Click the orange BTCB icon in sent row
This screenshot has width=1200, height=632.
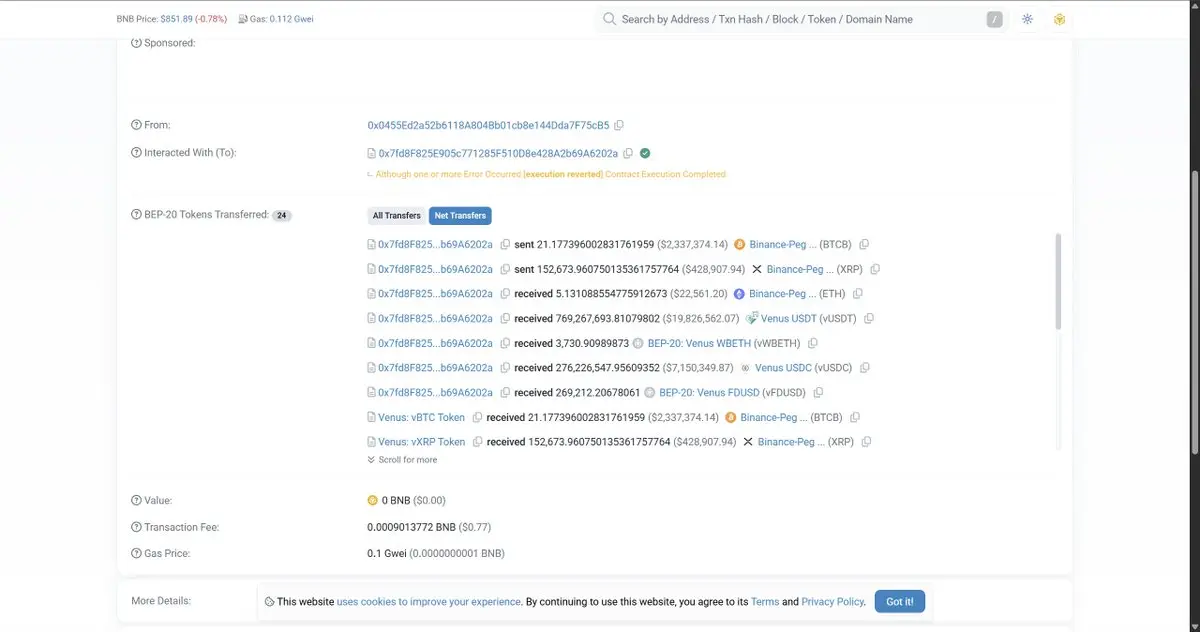pyautogui.click(x=739, y=244)
